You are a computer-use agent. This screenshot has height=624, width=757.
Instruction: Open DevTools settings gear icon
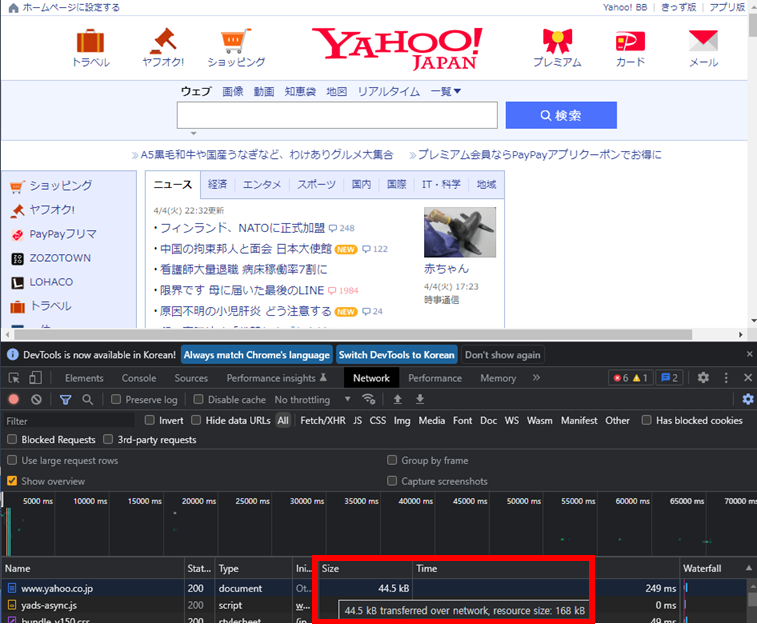(703, 378)
